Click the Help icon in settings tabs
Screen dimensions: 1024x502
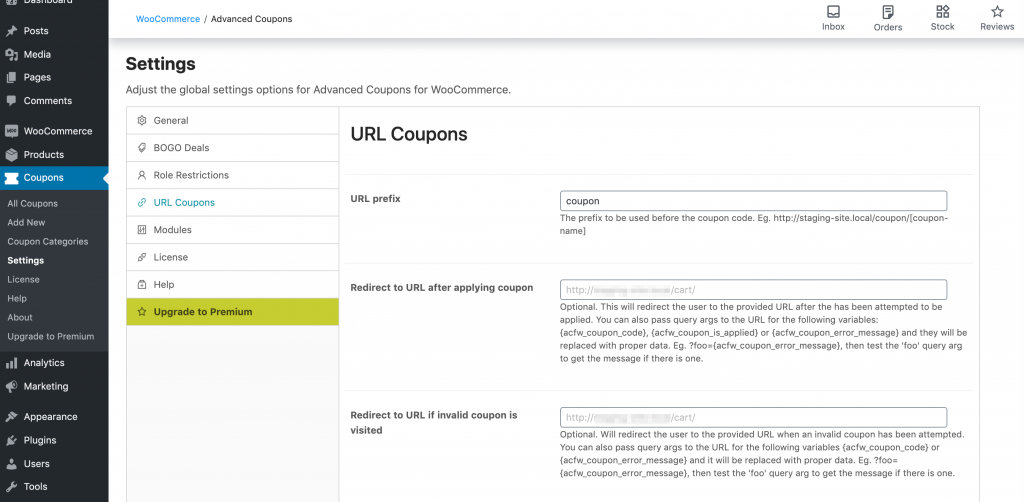(x=142, y=285)
